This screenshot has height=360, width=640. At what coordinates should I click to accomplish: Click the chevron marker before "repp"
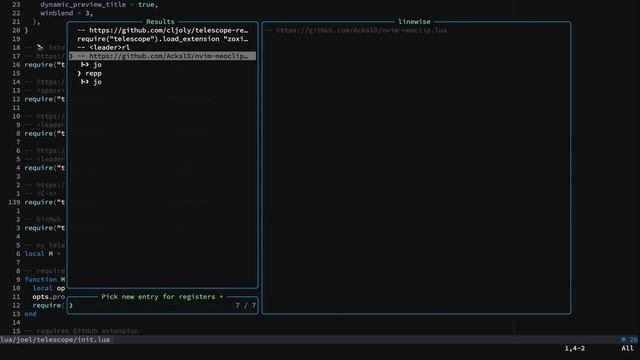point(79,73)
